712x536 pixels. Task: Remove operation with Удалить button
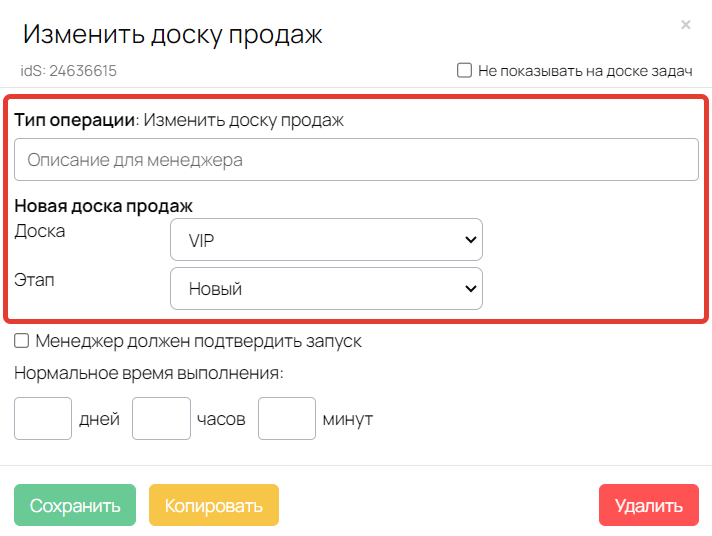[x=648, y=505]
